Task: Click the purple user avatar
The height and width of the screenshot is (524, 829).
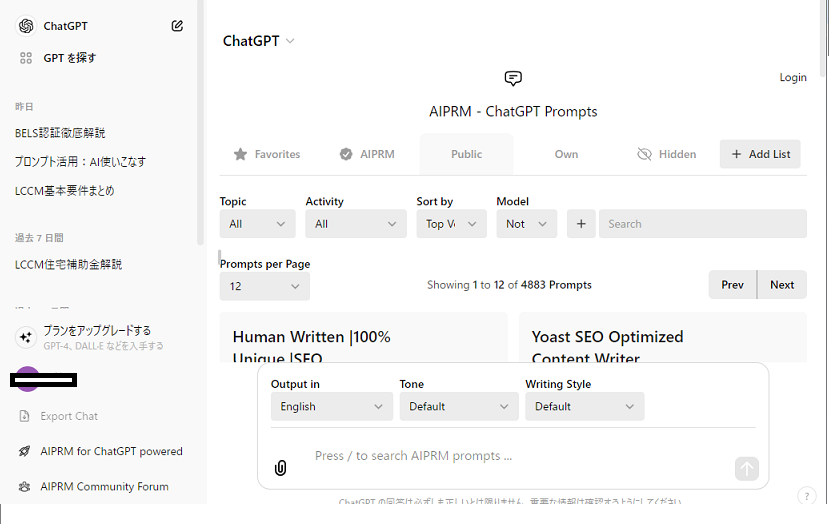Action: (27, 379)
